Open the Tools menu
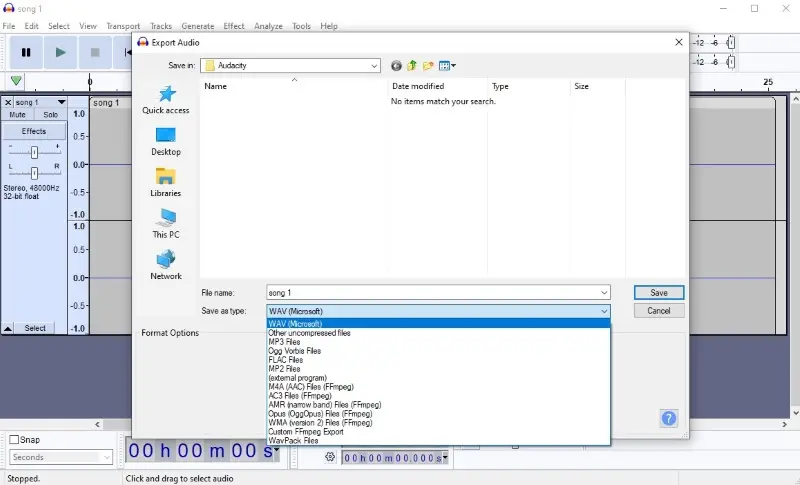This screenshot has width=800, height=485. [301, 26]
